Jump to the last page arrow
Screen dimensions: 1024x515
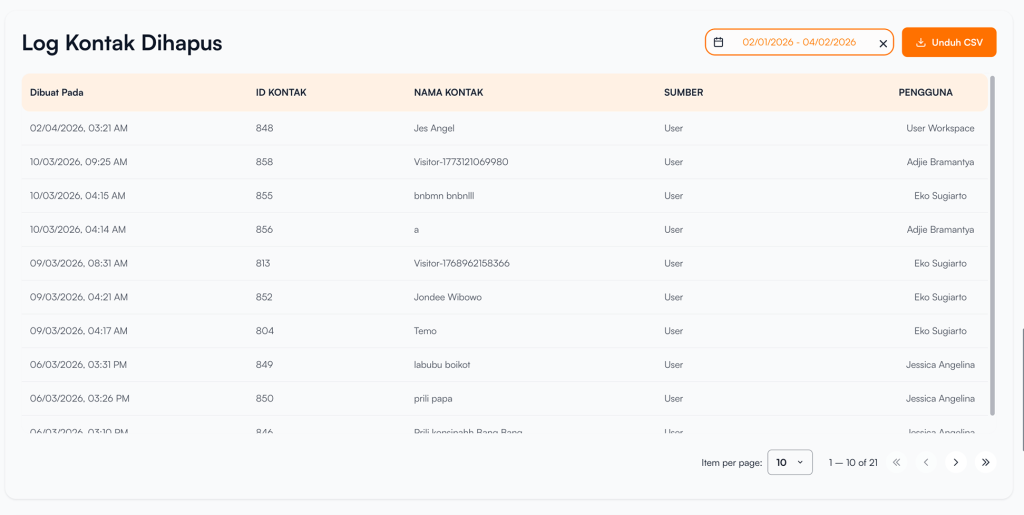[986, 462]
